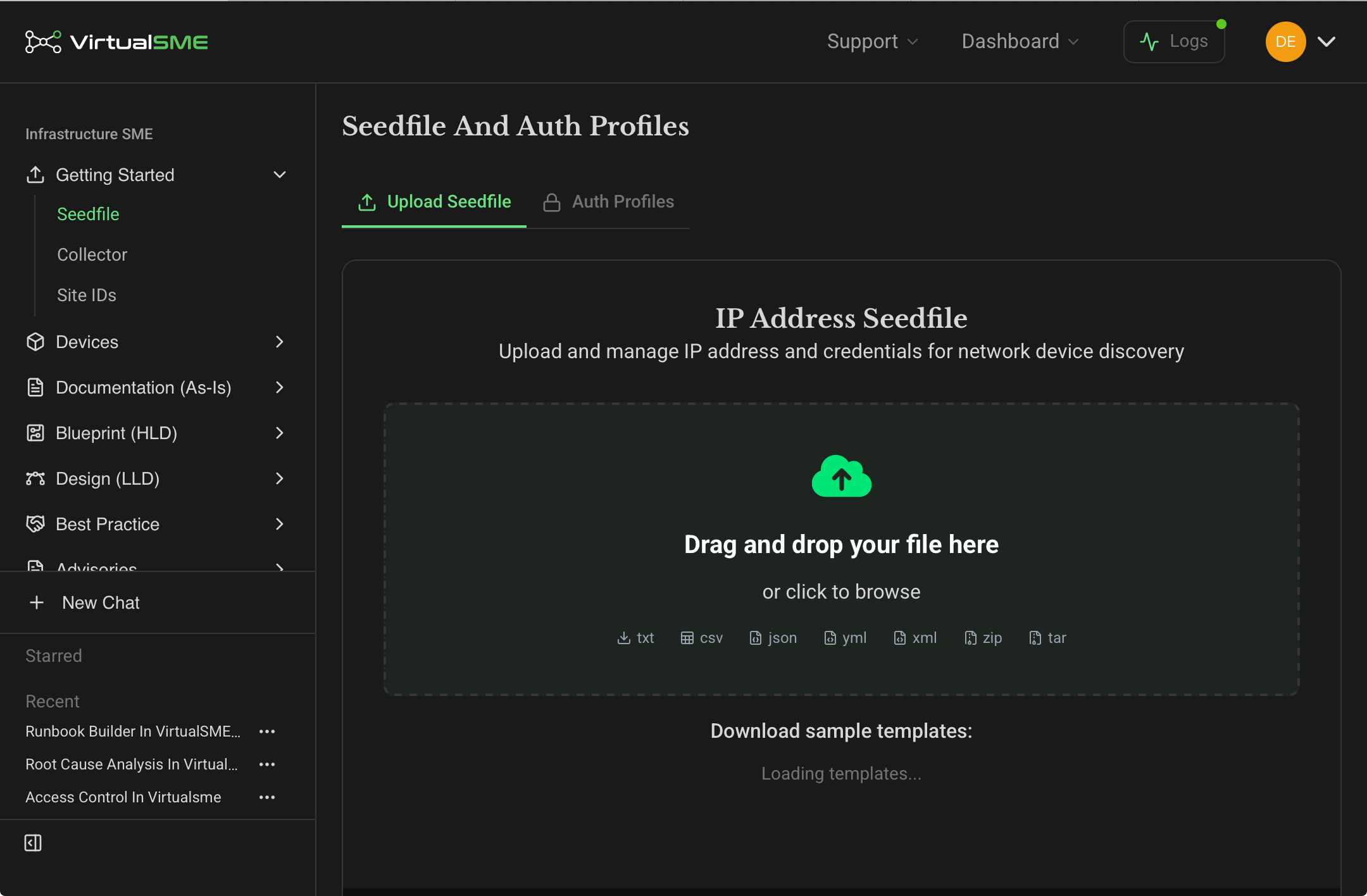The width and height of the screenshot is (1367, 896).
Task: Collapse the sidebar panel
Action: coord(33,843)
